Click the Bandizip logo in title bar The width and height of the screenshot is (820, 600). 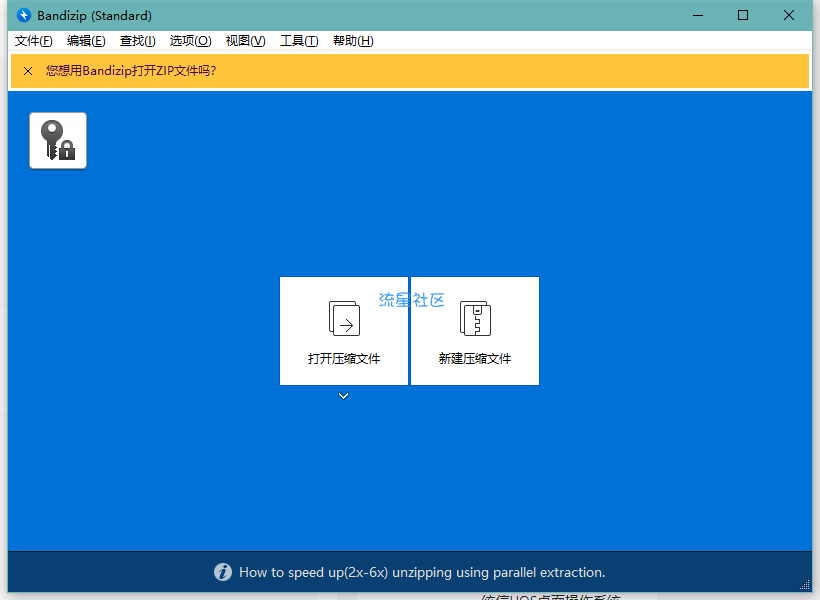[x=24, y=15]
